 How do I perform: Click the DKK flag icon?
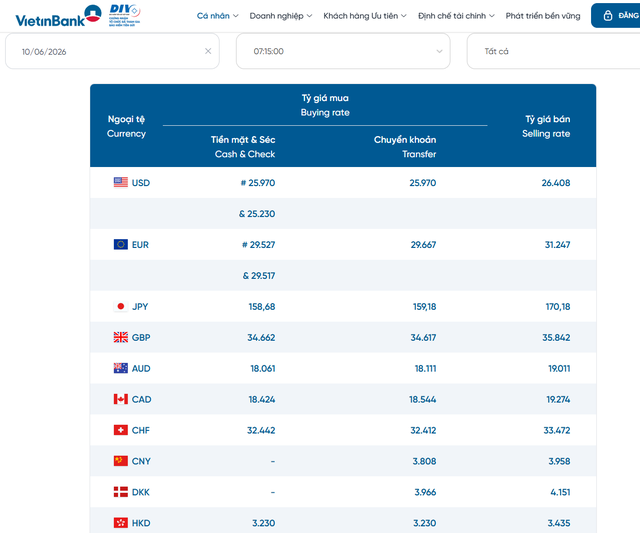(x=120, y=492)
